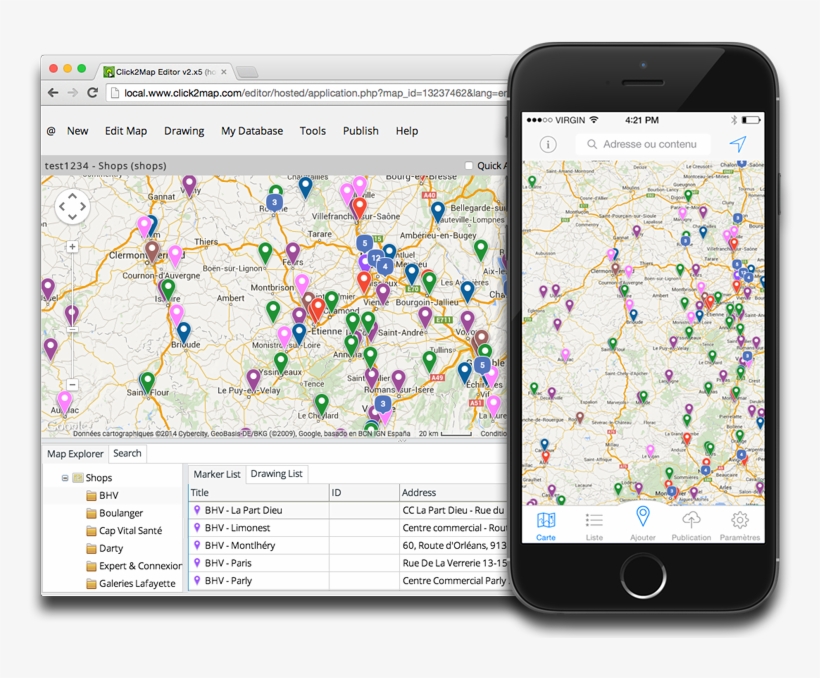820x678 pixels.
Task: Open the Help menu
Action: click(x=407, y=131)
